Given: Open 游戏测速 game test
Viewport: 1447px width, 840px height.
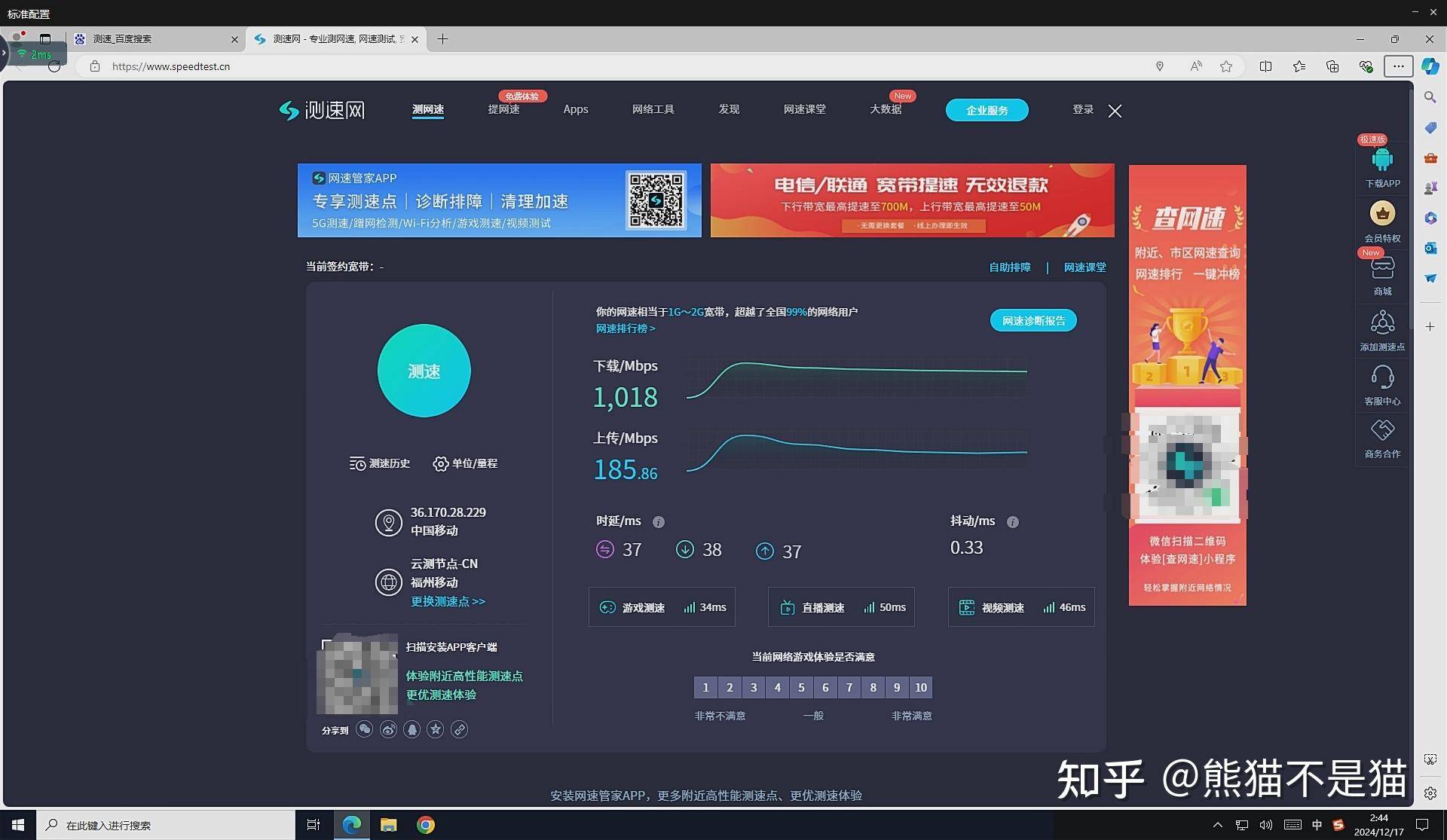Looking at the screenshot, I should (x=662, y=607).
